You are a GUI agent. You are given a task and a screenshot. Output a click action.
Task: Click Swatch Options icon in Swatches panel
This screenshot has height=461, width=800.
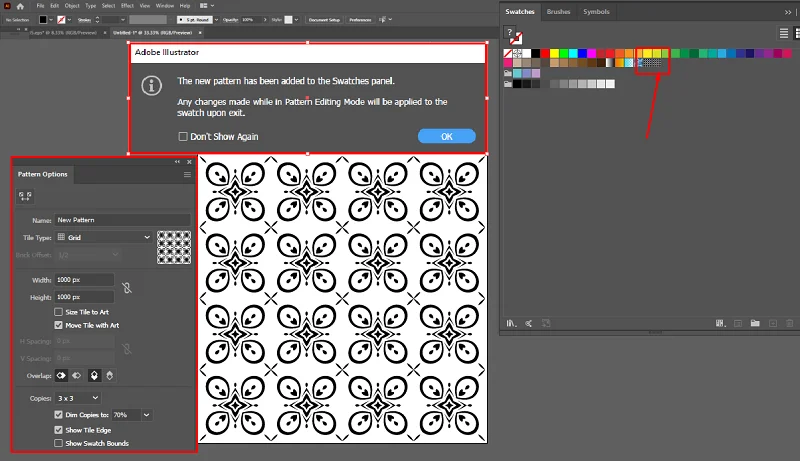click(x=738, y=323)
